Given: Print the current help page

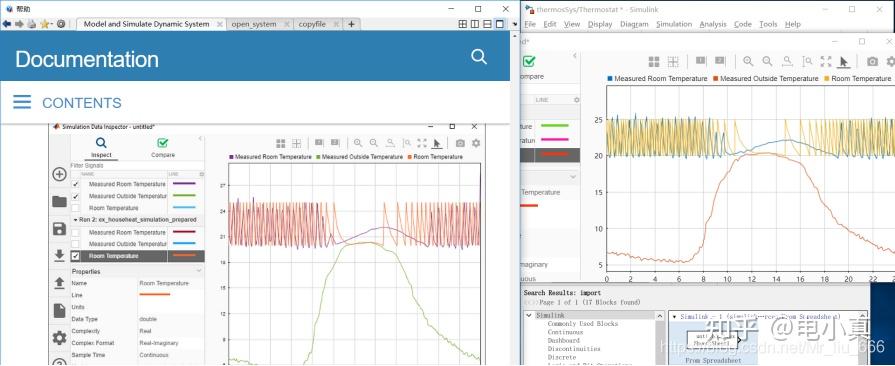Looking at the screenshot, I should (x=31, y=24).
